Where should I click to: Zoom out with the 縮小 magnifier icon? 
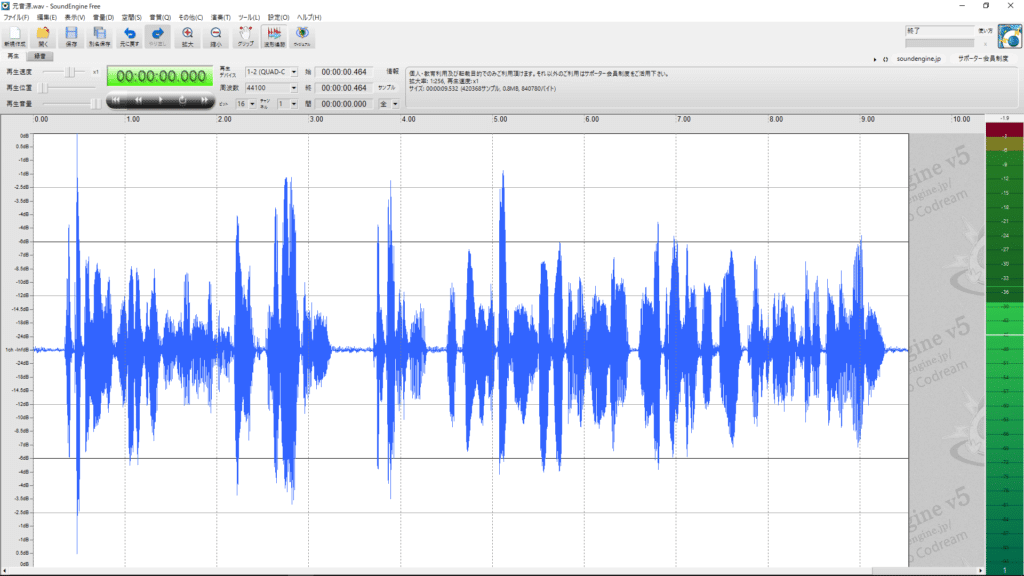[215, 36]
